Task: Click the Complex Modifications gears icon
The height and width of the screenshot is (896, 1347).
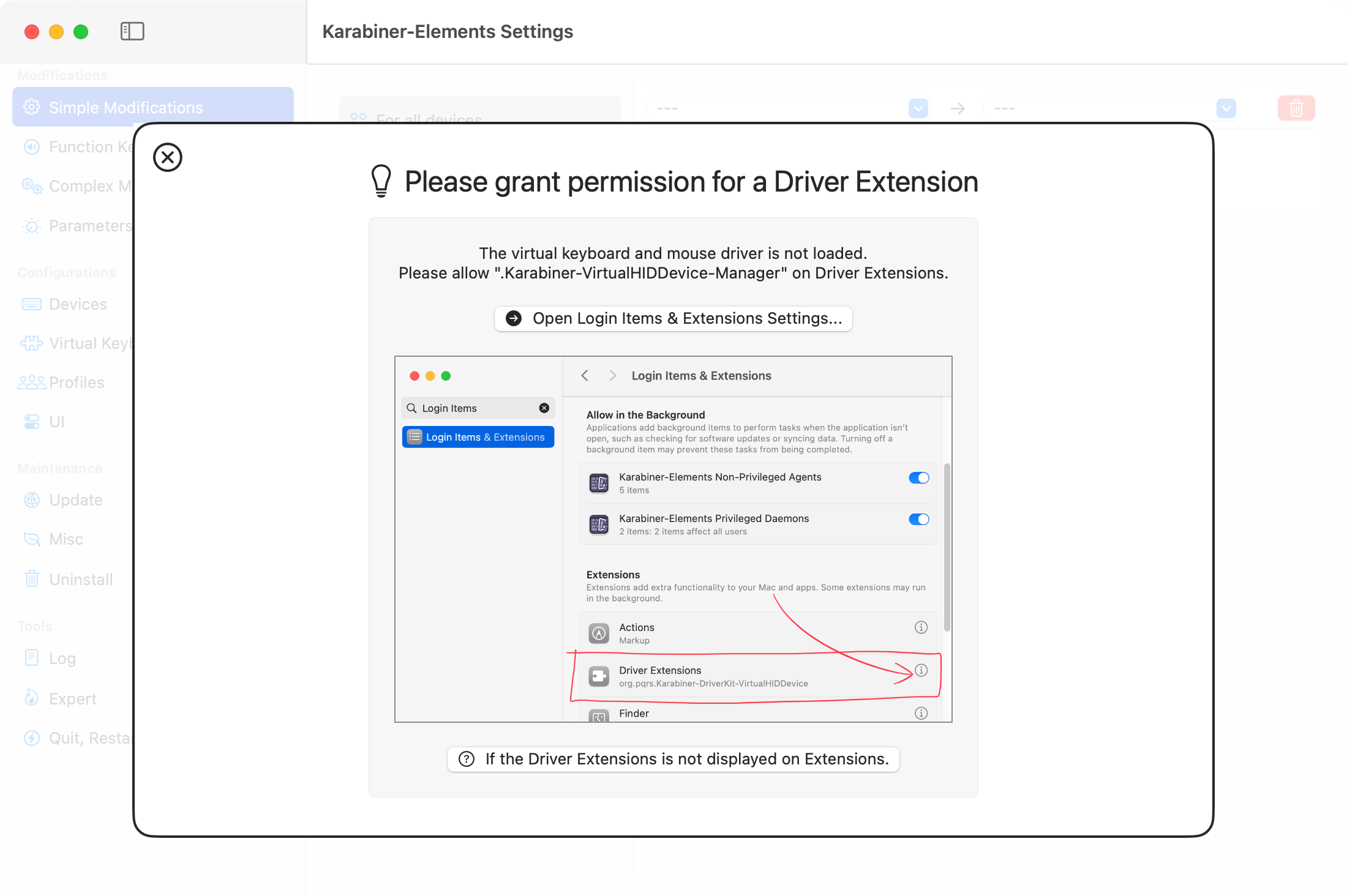Action: [x=32, y=186]
